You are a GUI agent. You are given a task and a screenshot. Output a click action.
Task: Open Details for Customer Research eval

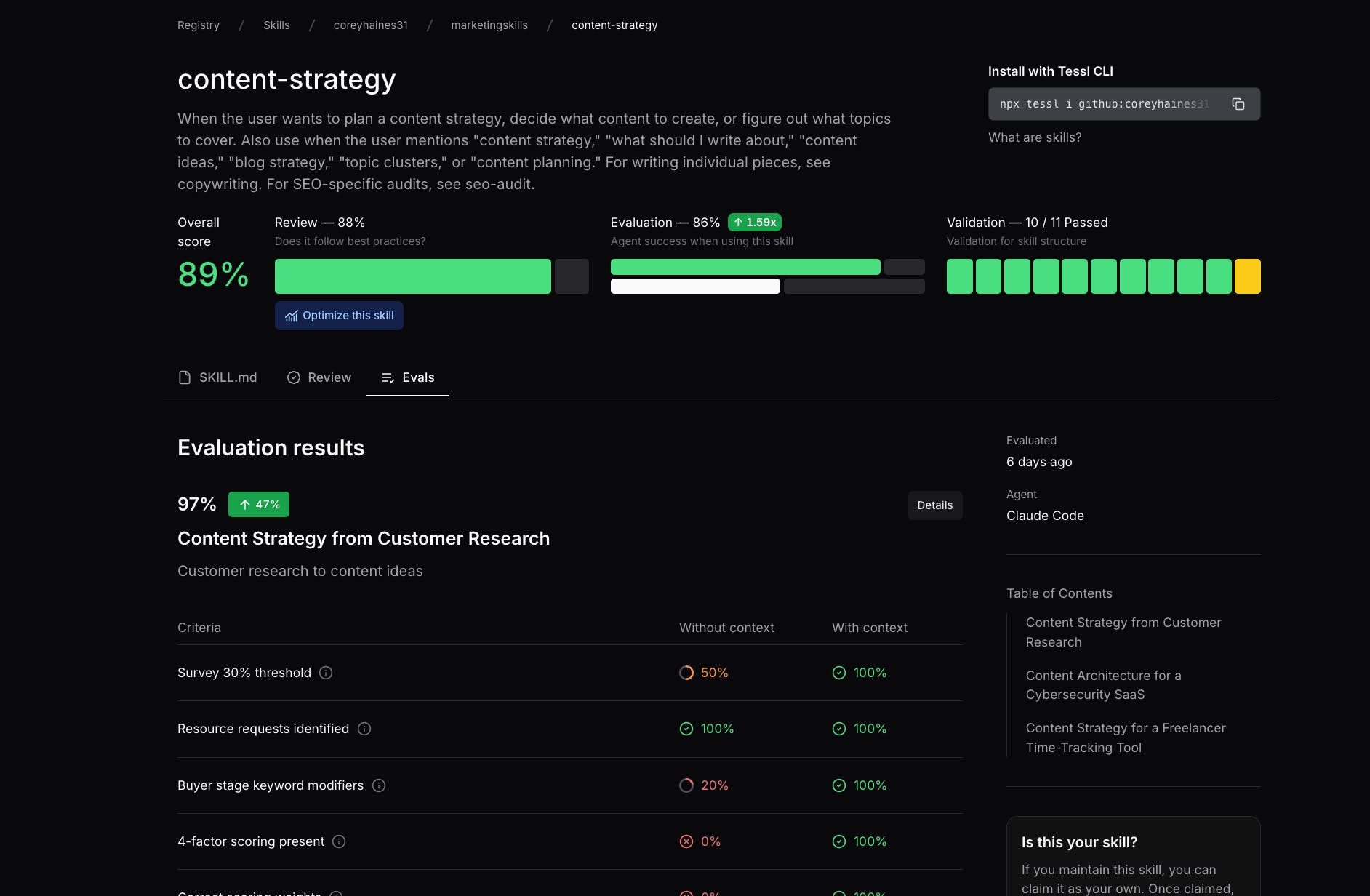(934, 505)
